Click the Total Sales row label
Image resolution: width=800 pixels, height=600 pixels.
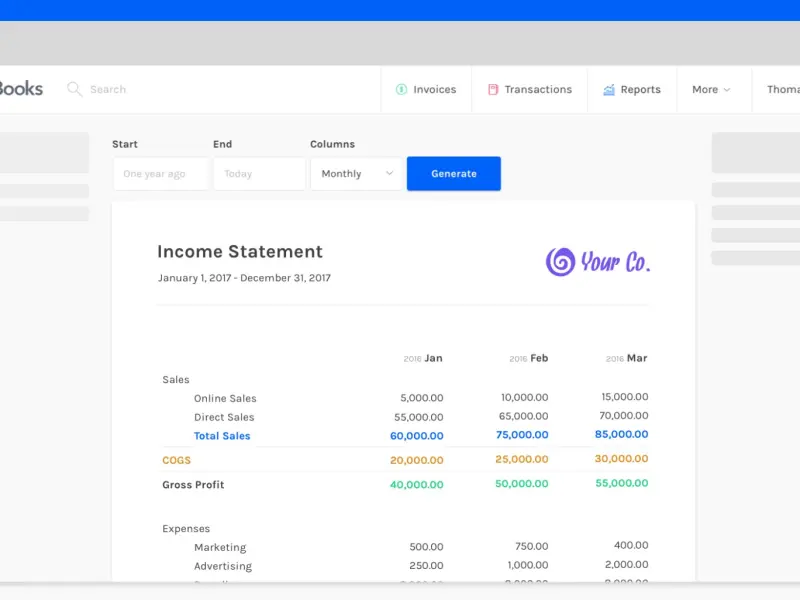(222, 436)
